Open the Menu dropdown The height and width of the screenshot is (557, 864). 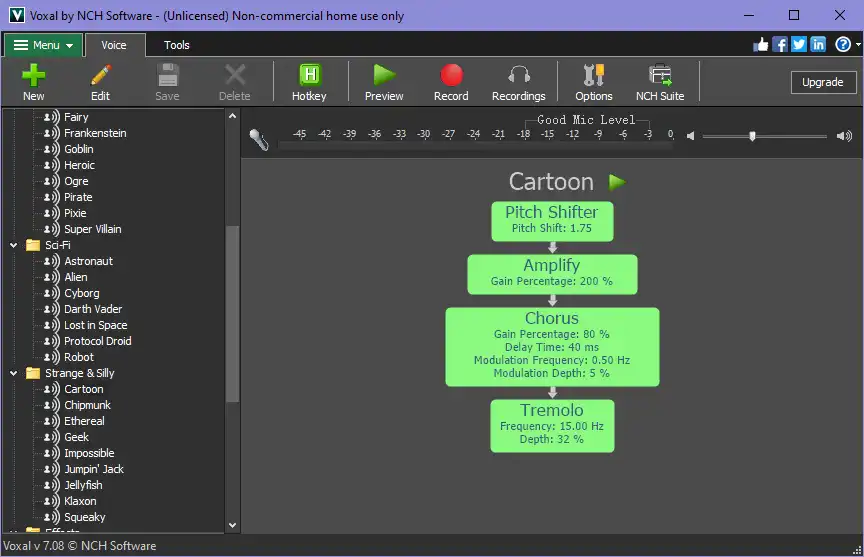pos(44,45)
